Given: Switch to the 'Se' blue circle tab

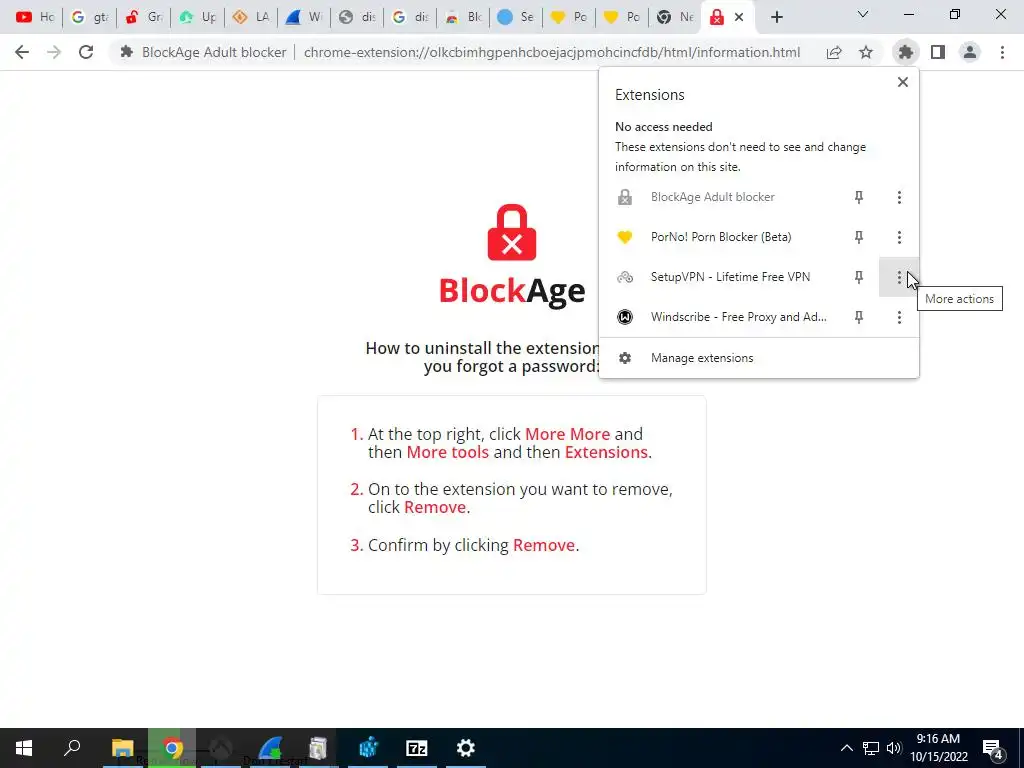Looking at the screenshot, I should 516,17.
